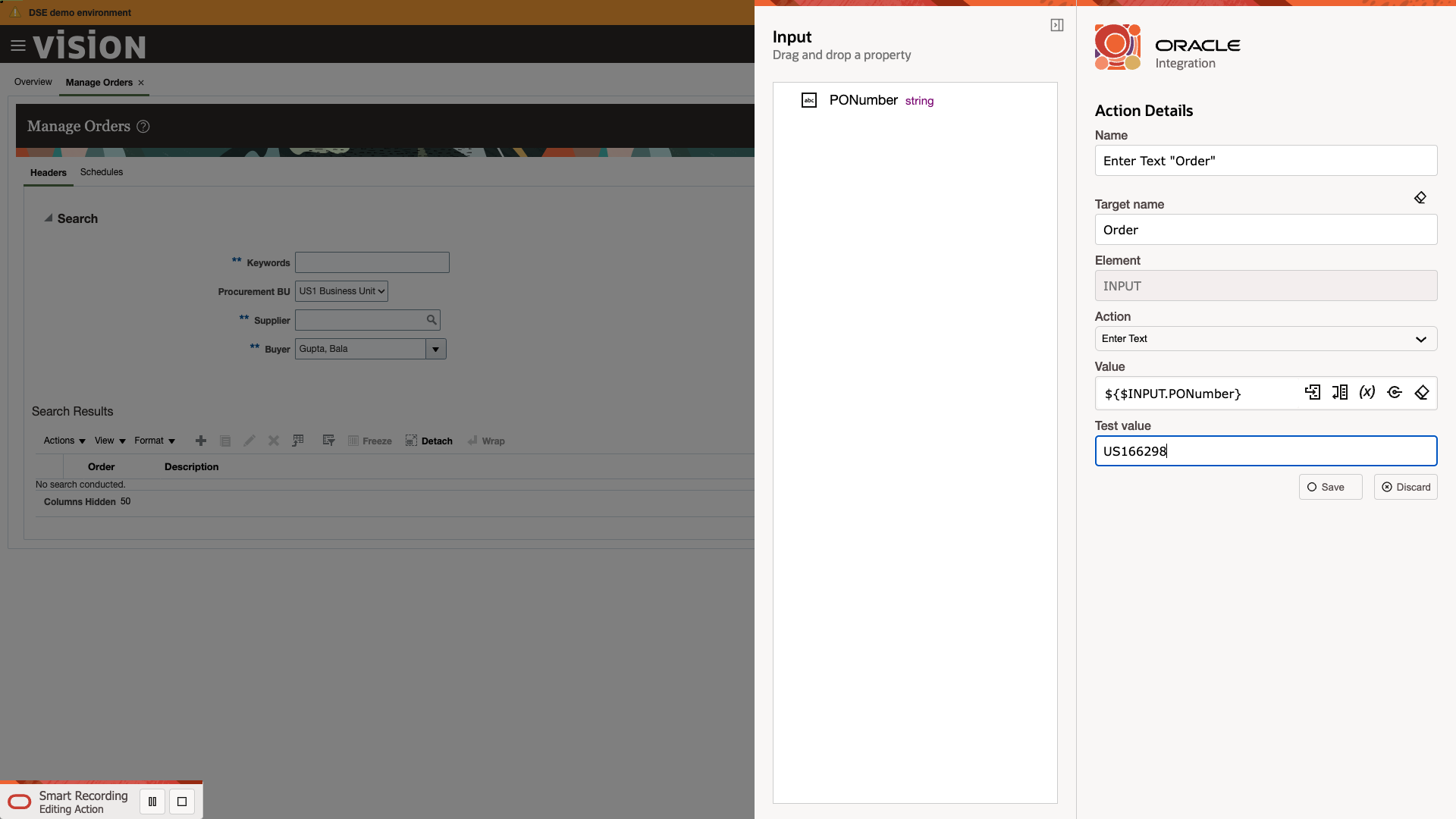Click the Save button
This screenshot has height=819, width=1456.
click(1330, 487)
